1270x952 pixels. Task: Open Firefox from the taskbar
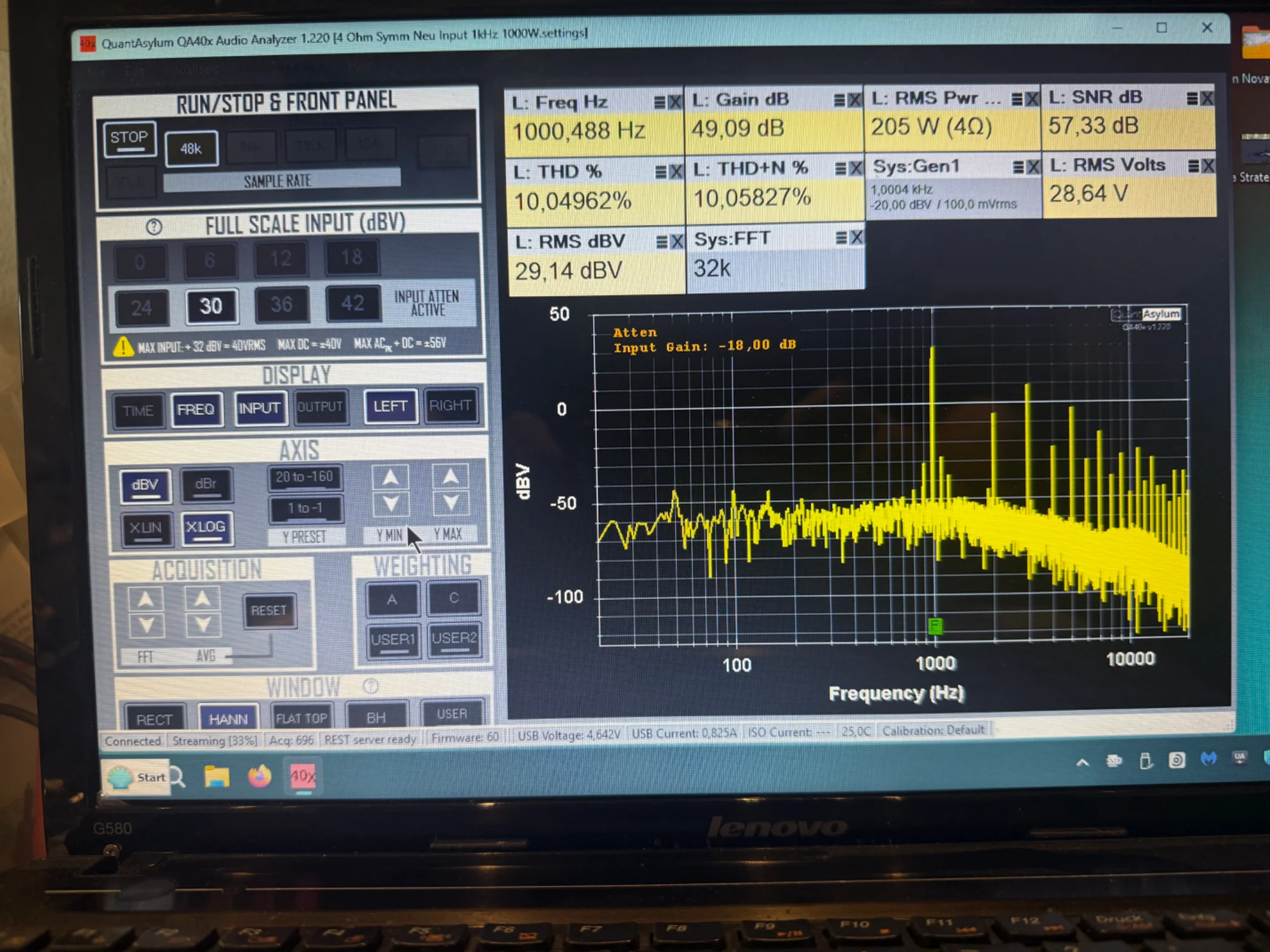tap(259, 776)
